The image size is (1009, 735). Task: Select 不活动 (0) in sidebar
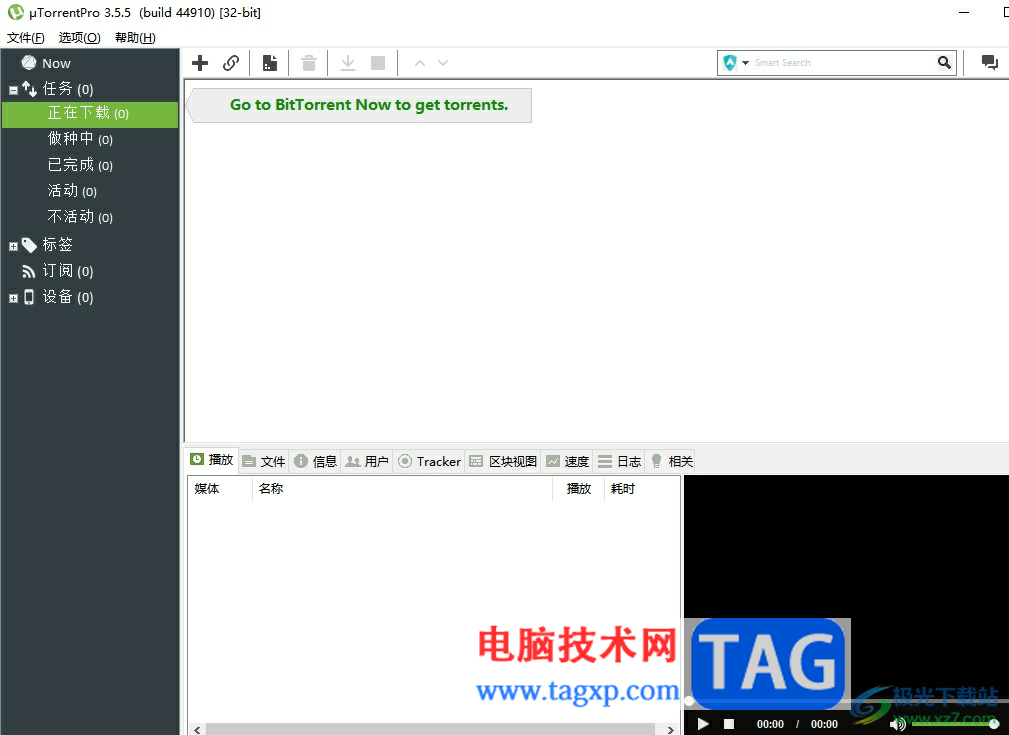[80, 217]
